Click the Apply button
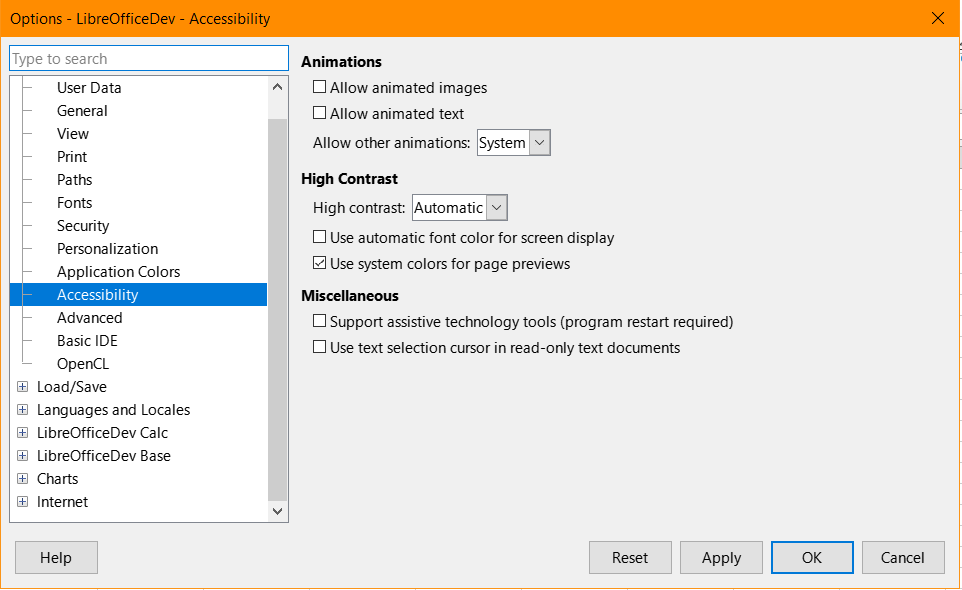Screen dimensions: 962x590 pos(721,557)
